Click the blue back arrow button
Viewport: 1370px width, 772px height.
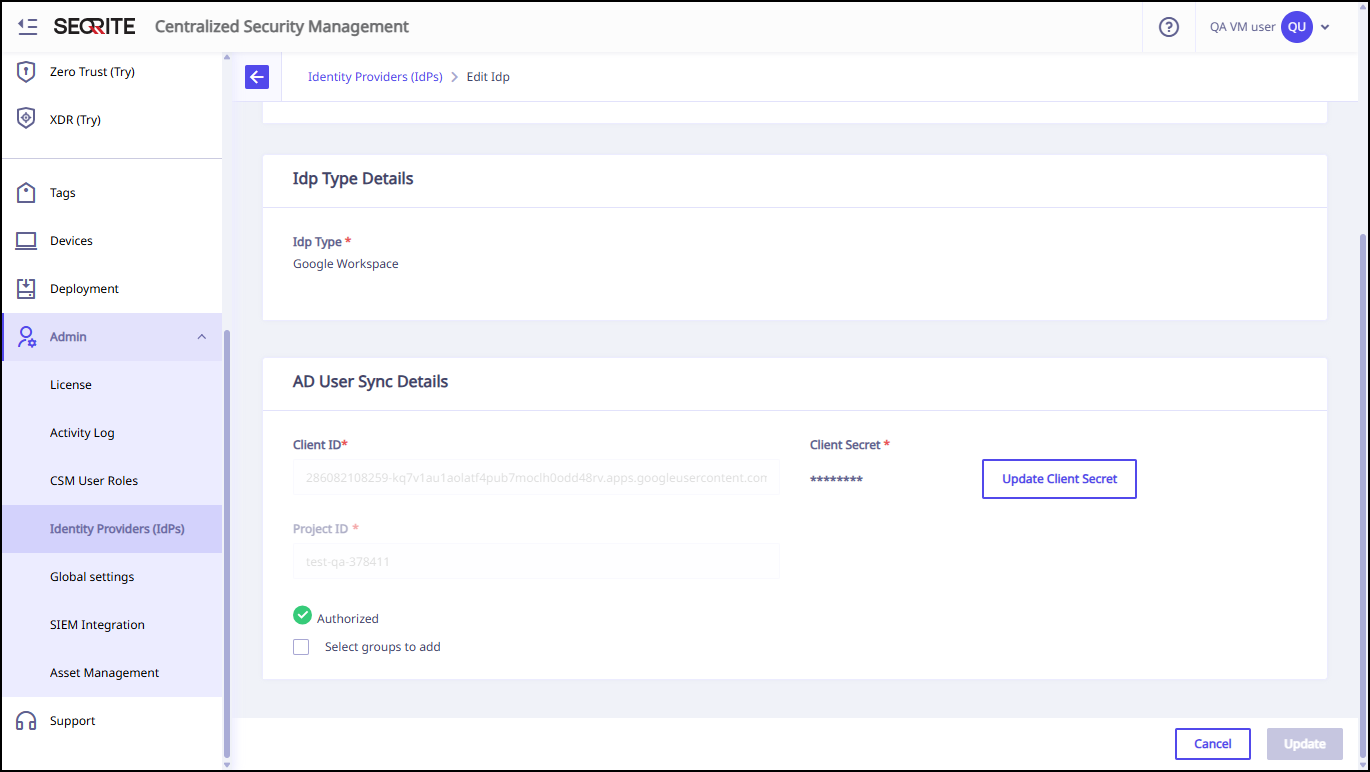point(257,77)
